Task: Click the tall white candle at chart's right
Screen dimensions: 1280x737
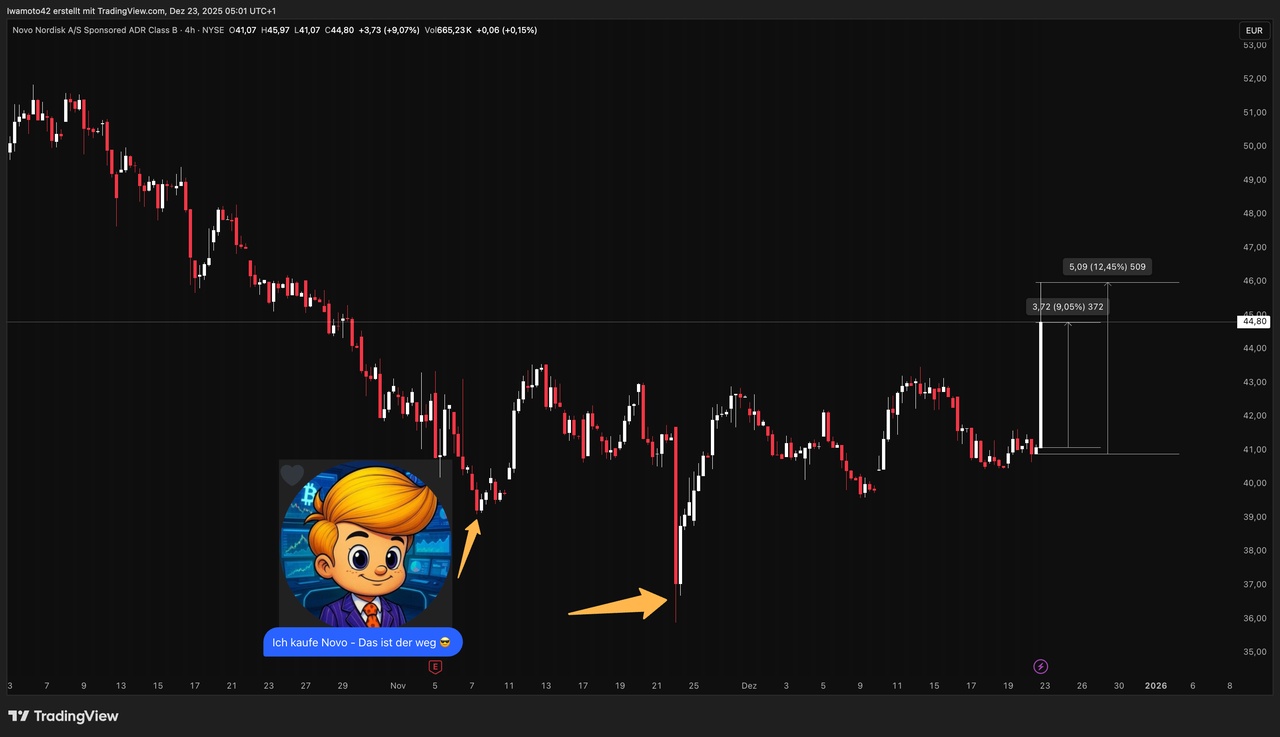Action: click(x=1041, y=385)
